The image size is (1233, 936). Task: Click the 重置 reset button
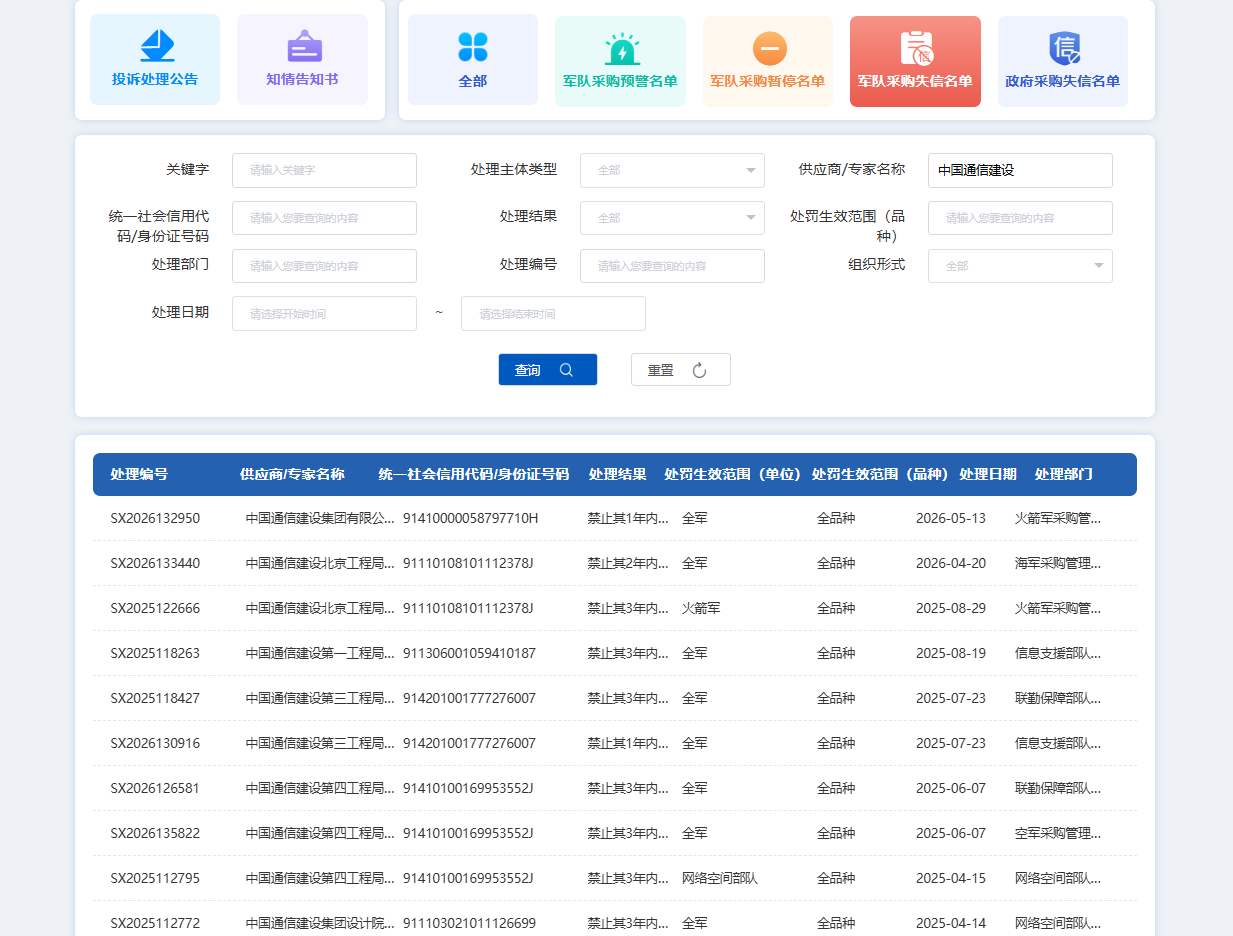[x=681, y=370]
